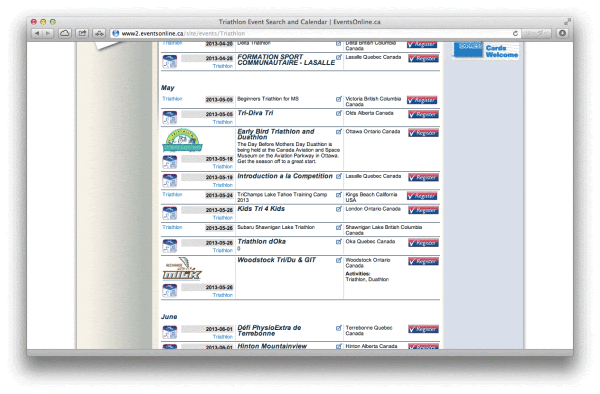Image resolution: width=600 pixels, height=394 pixels.
Task: Open Kids Tri 4 Kids event title
Action: [261, 209]
